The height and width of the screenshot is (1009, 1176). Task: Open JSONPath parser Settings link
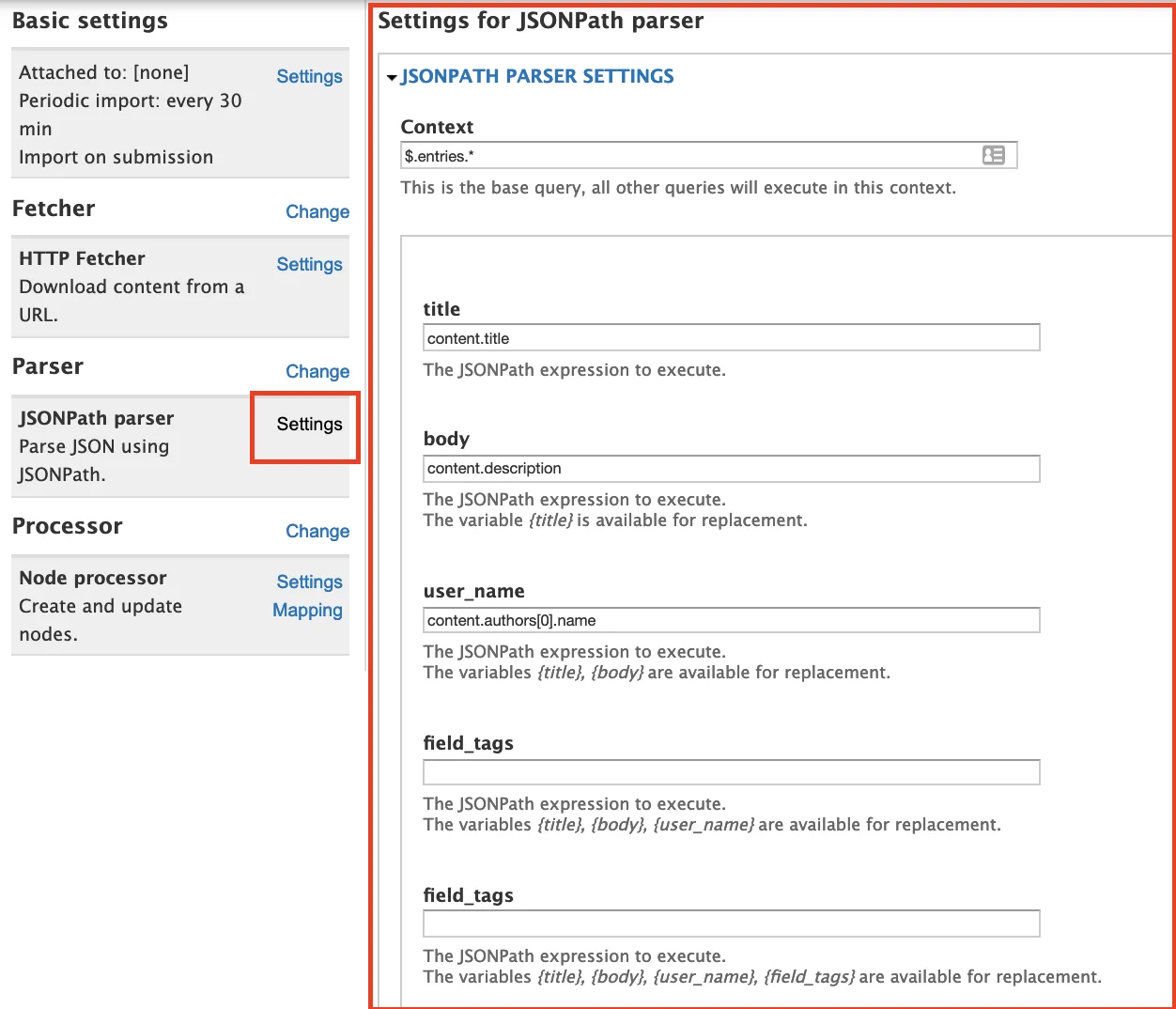(x=309, y=424)
